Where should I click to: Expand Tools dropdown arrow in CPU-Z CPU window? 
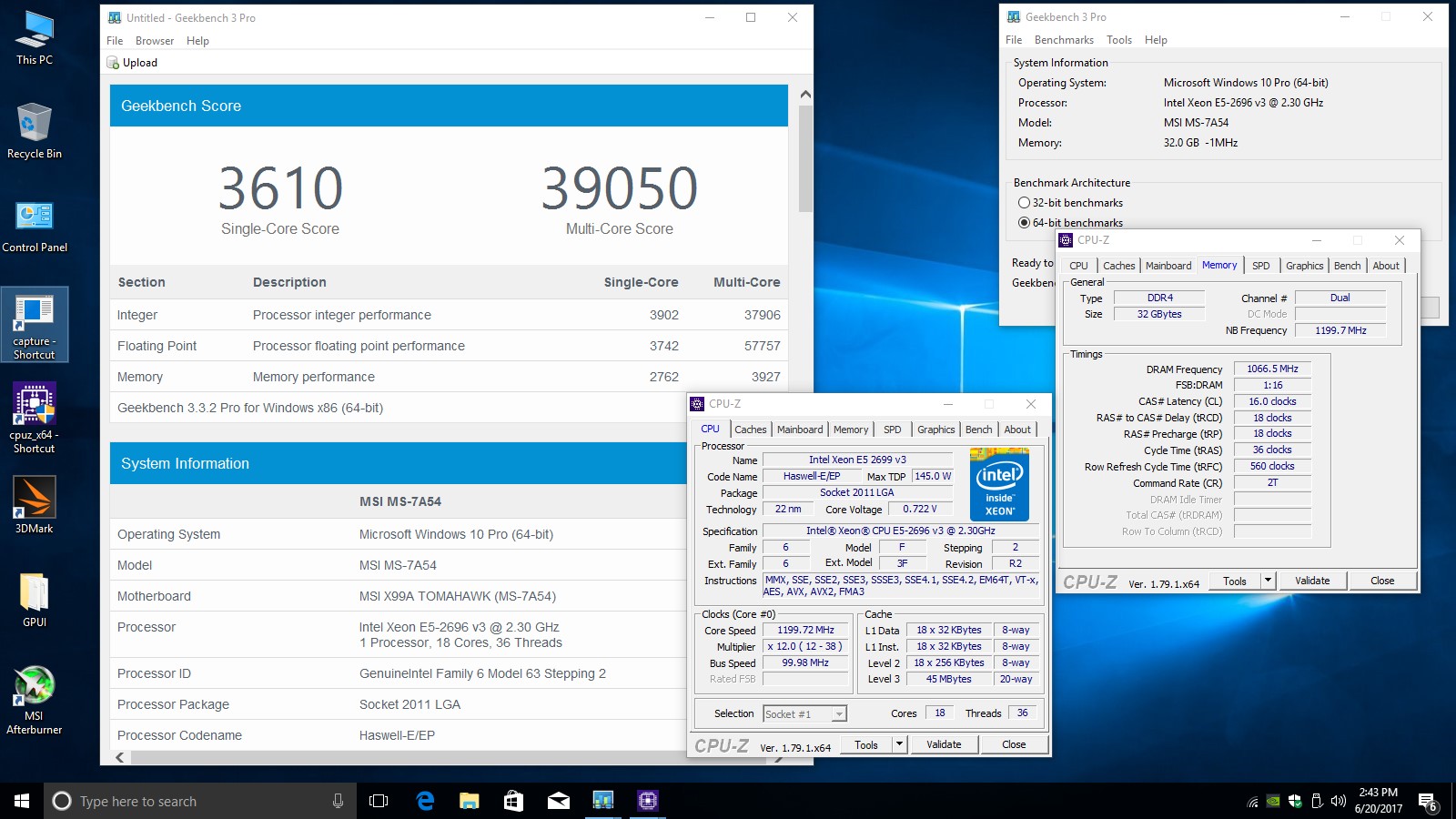899,744
